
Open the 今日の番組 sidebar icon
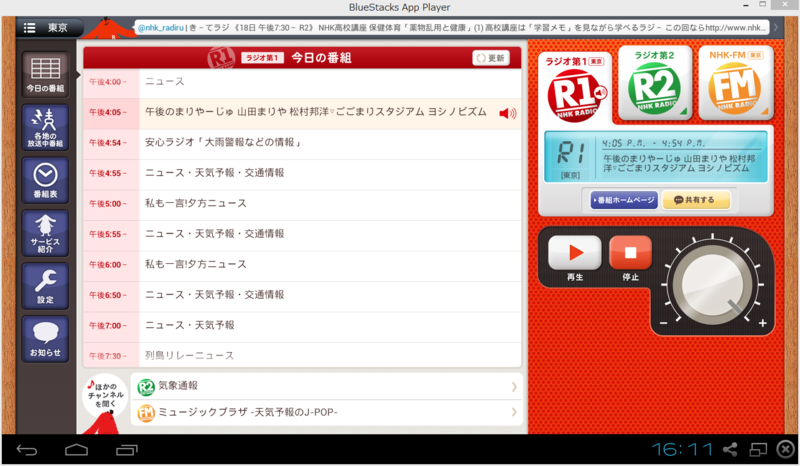[45, 74]
